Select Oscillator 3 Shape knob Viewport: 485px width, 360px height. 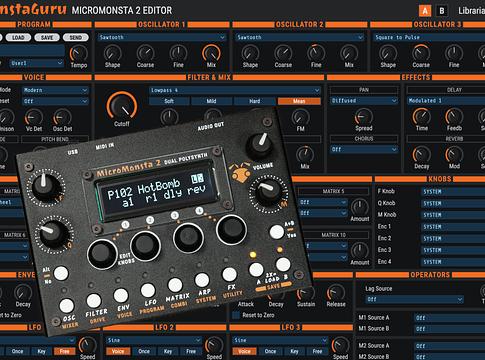tap(388, 53)
